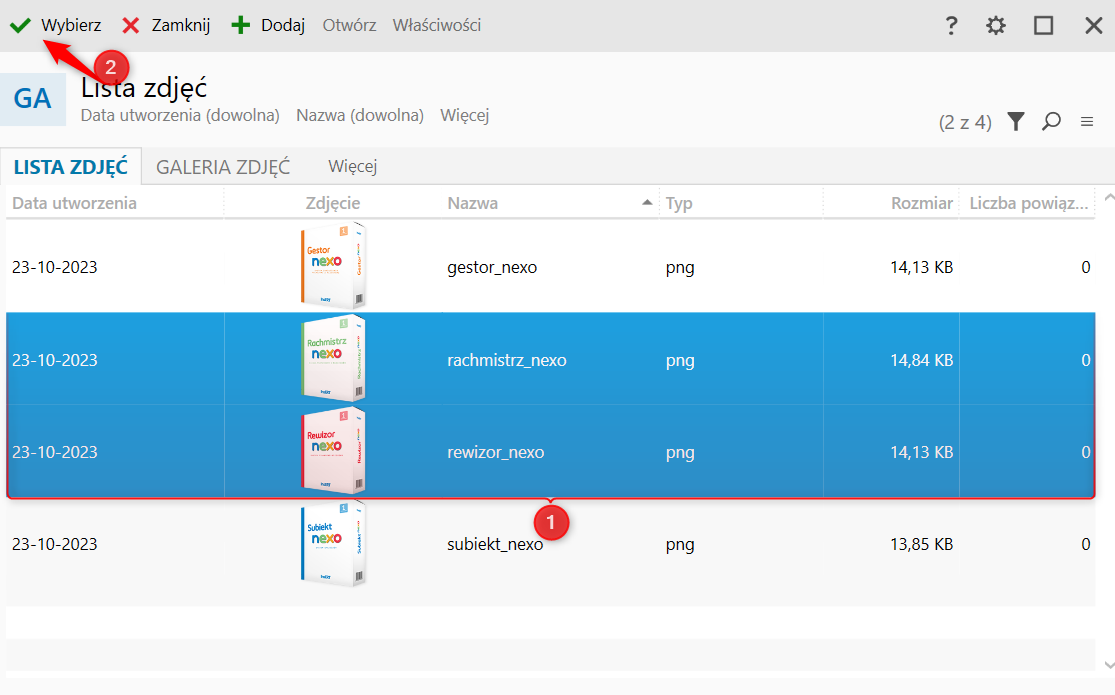Viewport: 1115px width, 695px height.
Task: Click the date in the subiekt_nexo row
Action: coord(55,545)
